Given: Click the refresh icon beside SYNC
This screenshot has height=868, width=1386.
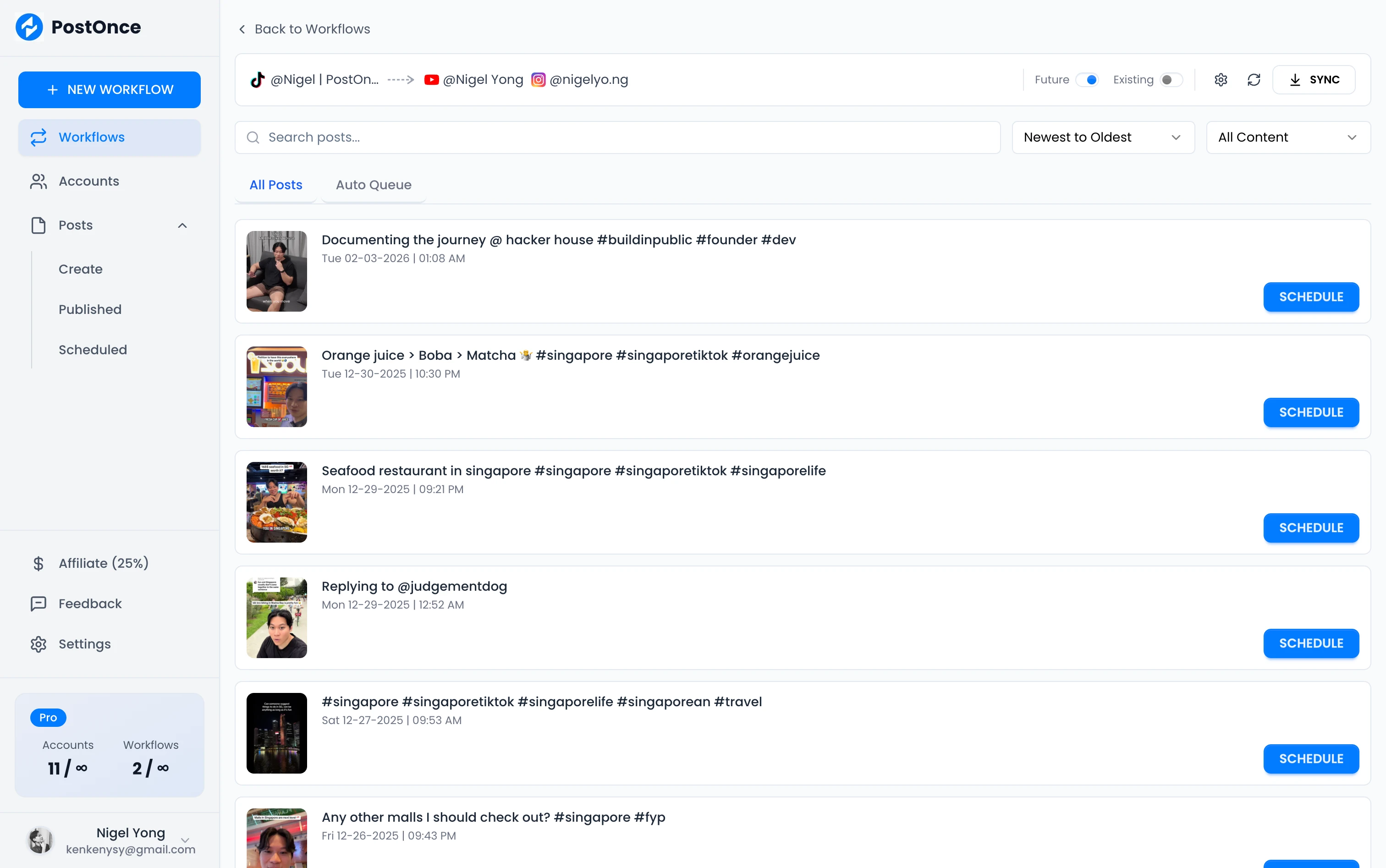Looking at the screenshot, I should 1254,80.
